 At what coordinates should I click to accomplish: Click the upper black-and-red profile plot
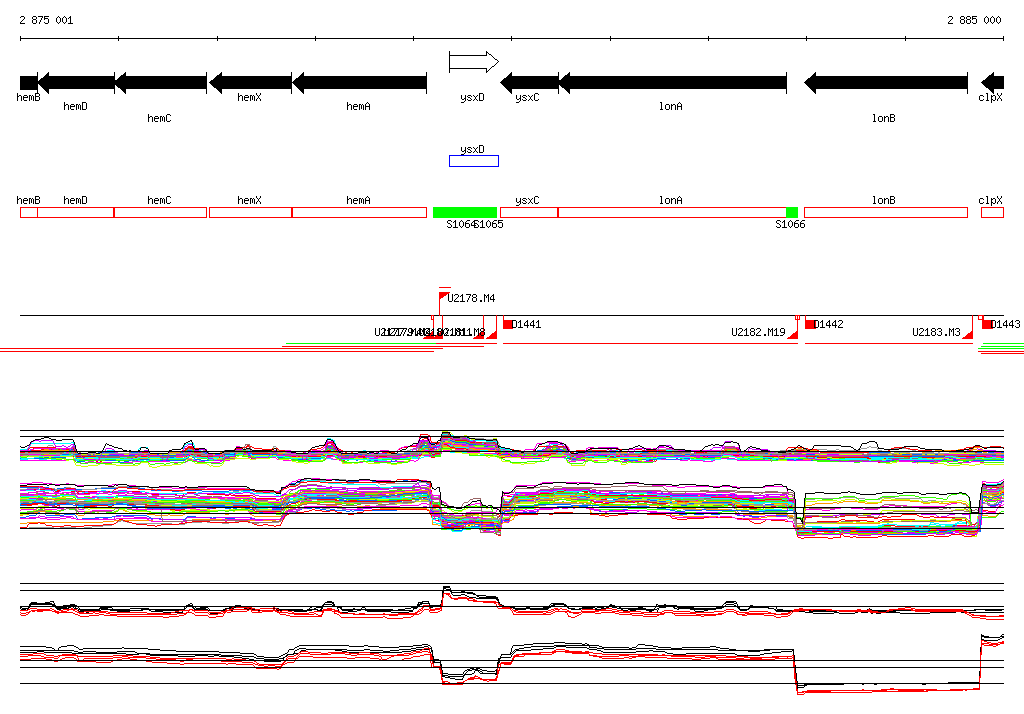coord(512,604)
